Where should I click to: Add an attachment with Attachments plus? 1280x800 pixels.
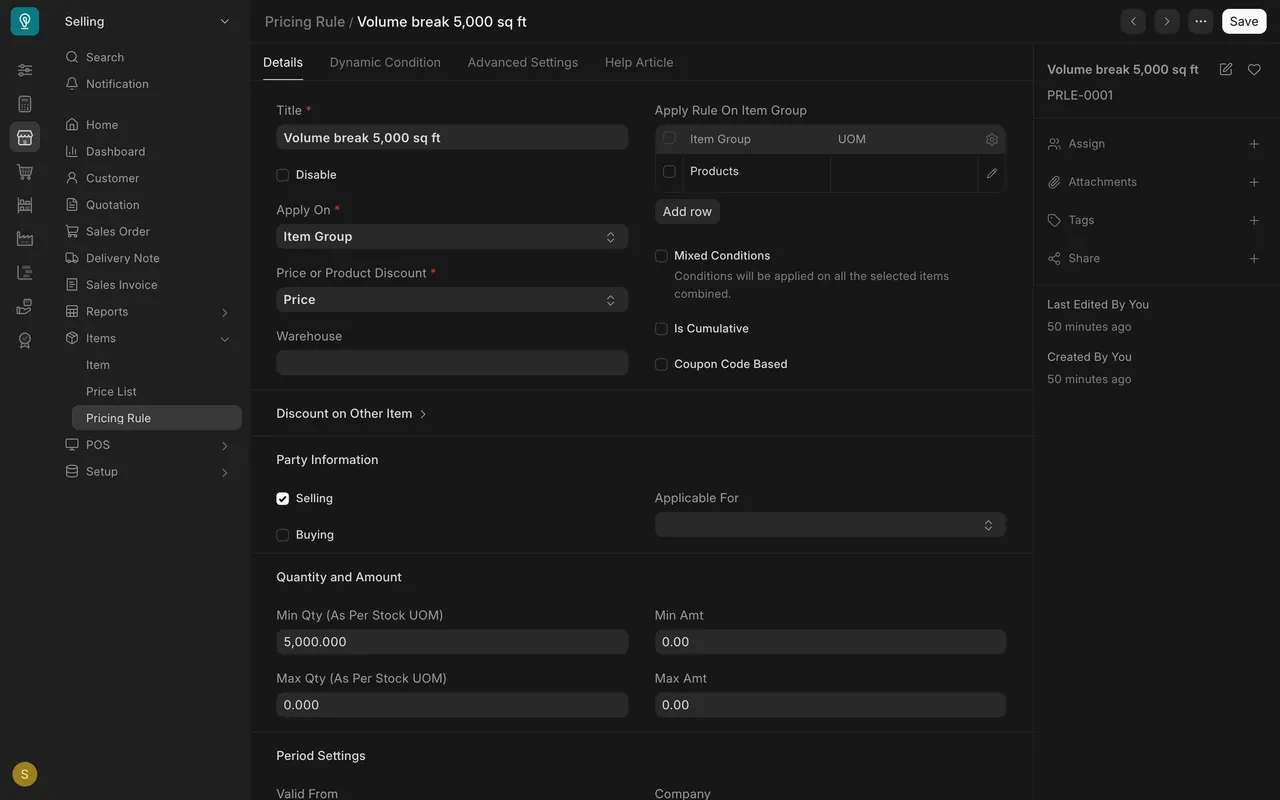tap(1254, 182)
